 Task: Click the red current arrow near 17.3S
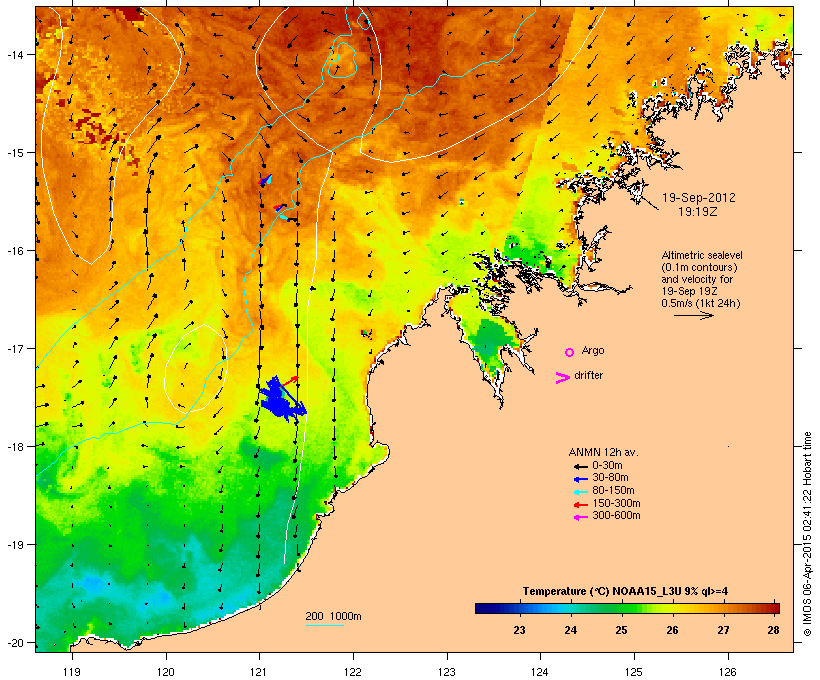(290, 381)
